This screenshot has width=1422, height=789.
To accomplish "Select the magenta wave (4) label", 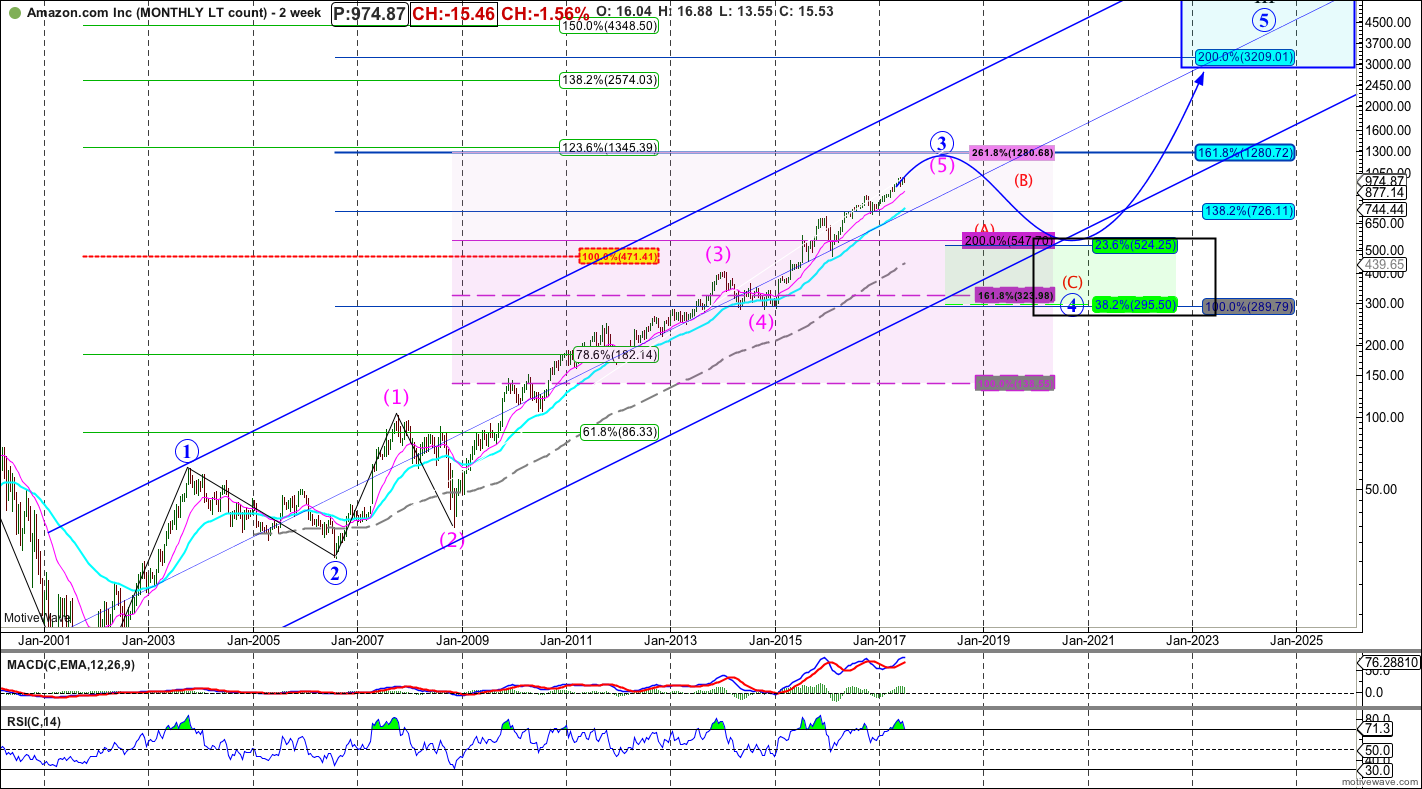I will click(x=761, y=323).
